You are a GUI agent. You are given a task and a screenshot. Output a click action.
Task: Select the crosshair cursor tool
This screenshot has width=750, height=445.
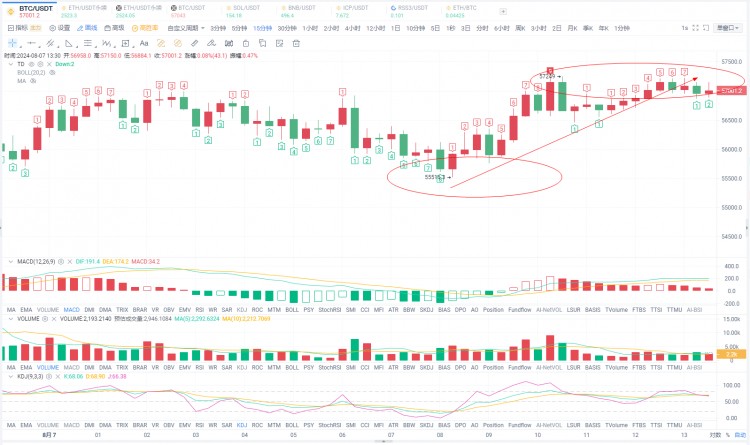[x=12, y=44]
